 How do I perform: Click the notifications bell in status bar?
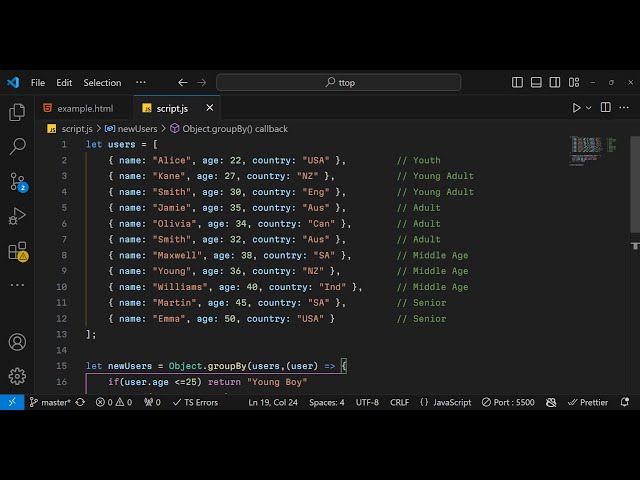click(x=626, y=402)
